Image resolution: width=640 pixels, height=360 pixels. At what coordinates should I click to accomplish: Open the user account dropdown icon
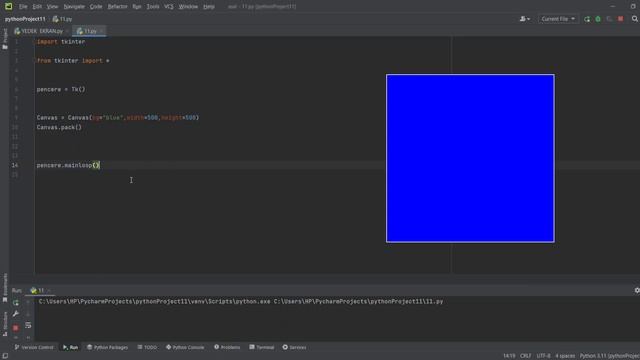click(525, 19)
